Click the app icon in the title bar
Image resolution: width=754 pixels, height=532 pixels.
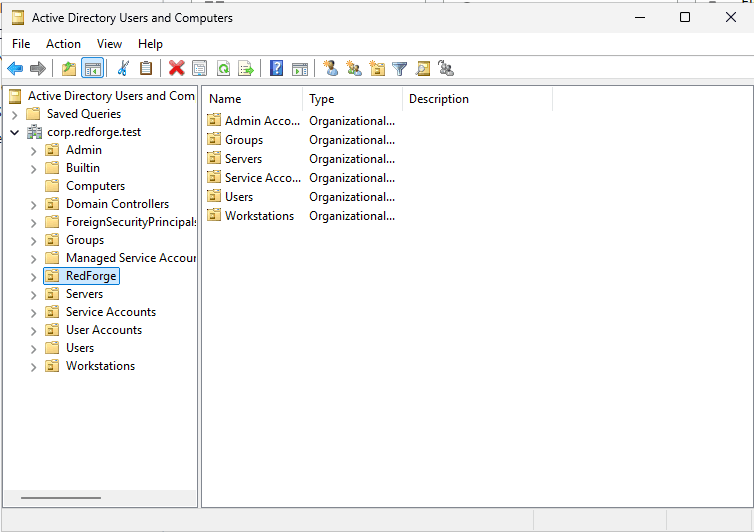pos(18,18)
